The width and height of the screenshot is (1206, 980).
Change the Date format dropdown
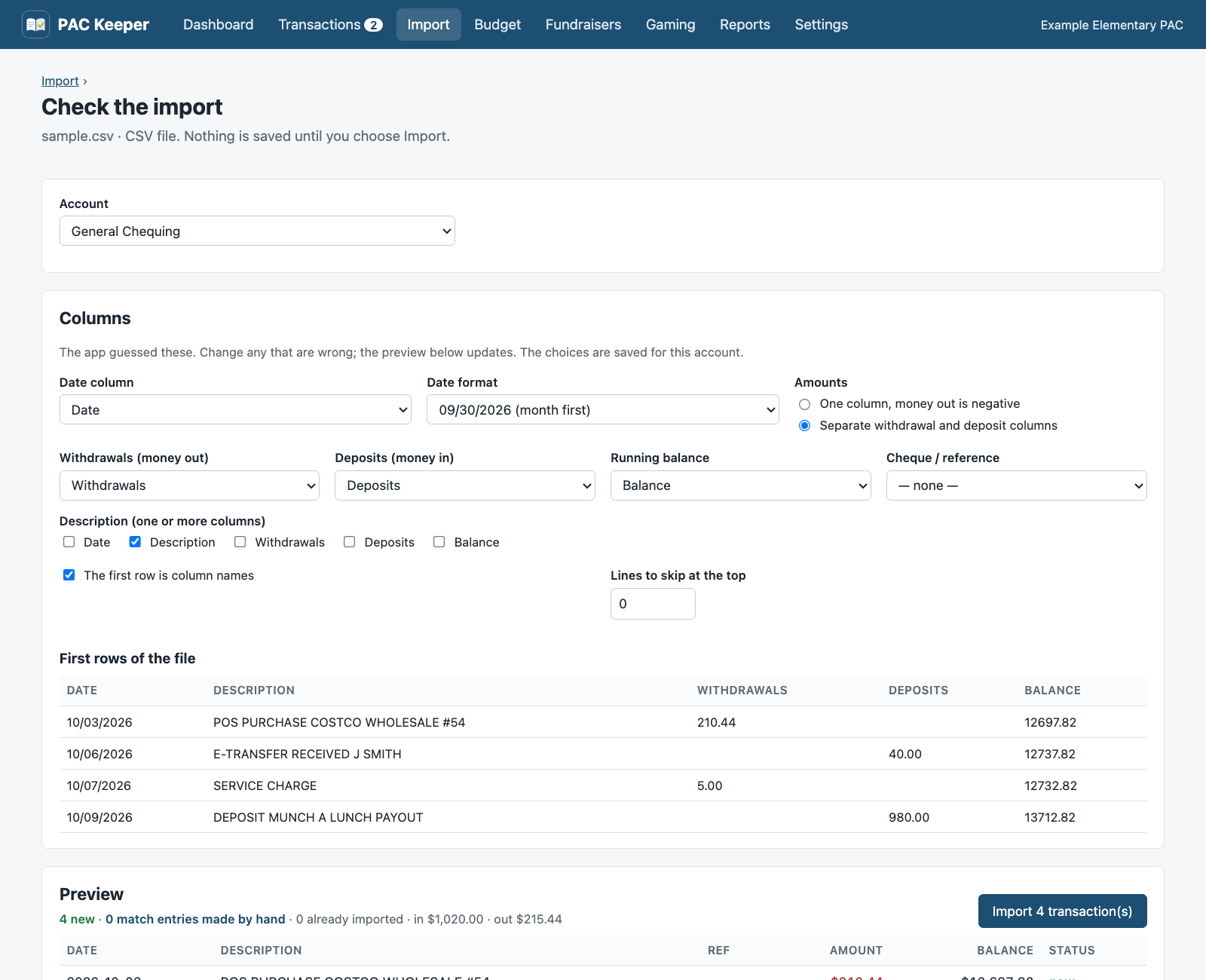tap(602, 410)
